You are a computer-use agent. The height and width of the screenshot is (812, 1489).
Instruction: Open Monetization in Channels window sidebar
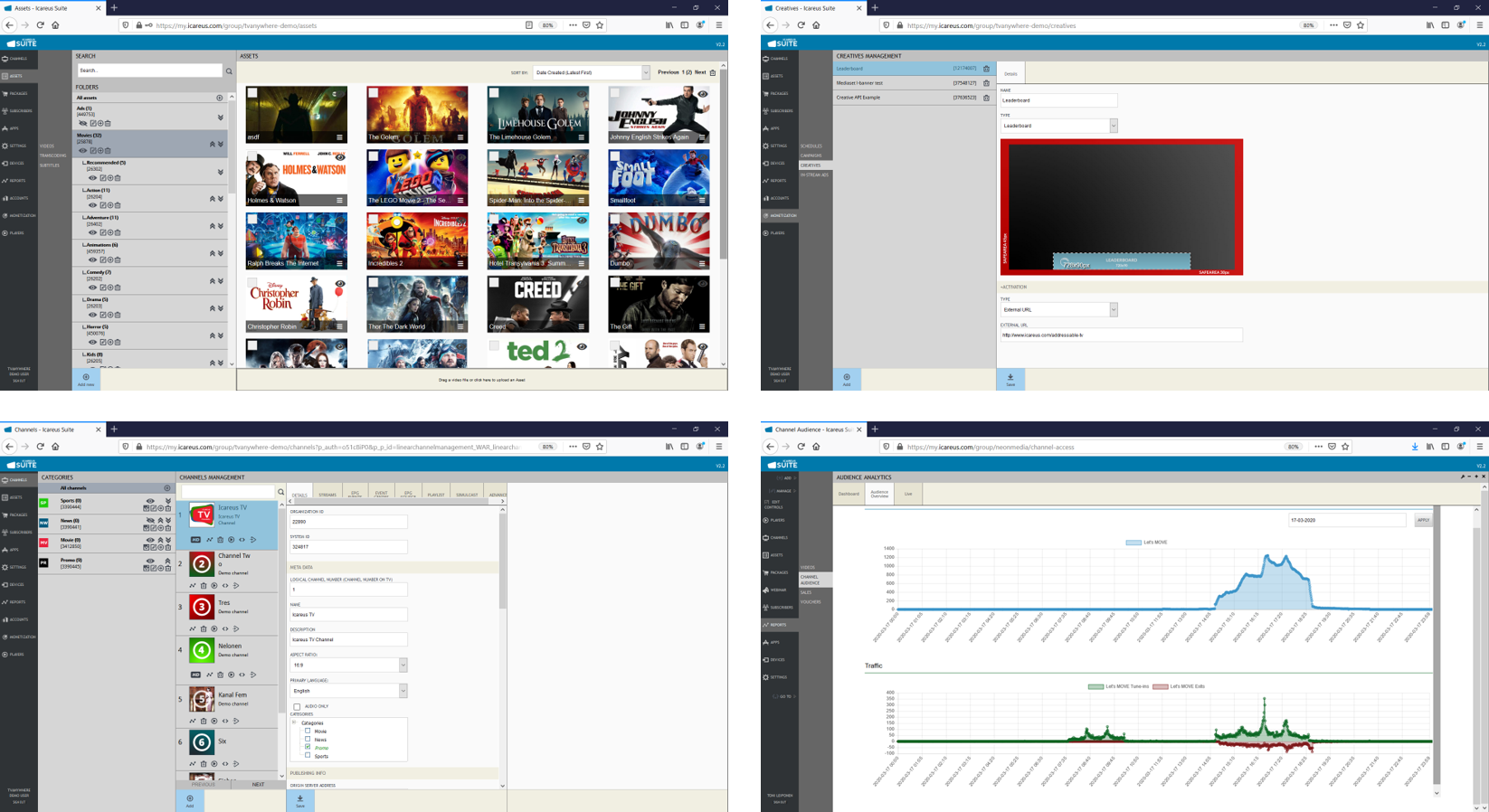(x=18, y=637)
